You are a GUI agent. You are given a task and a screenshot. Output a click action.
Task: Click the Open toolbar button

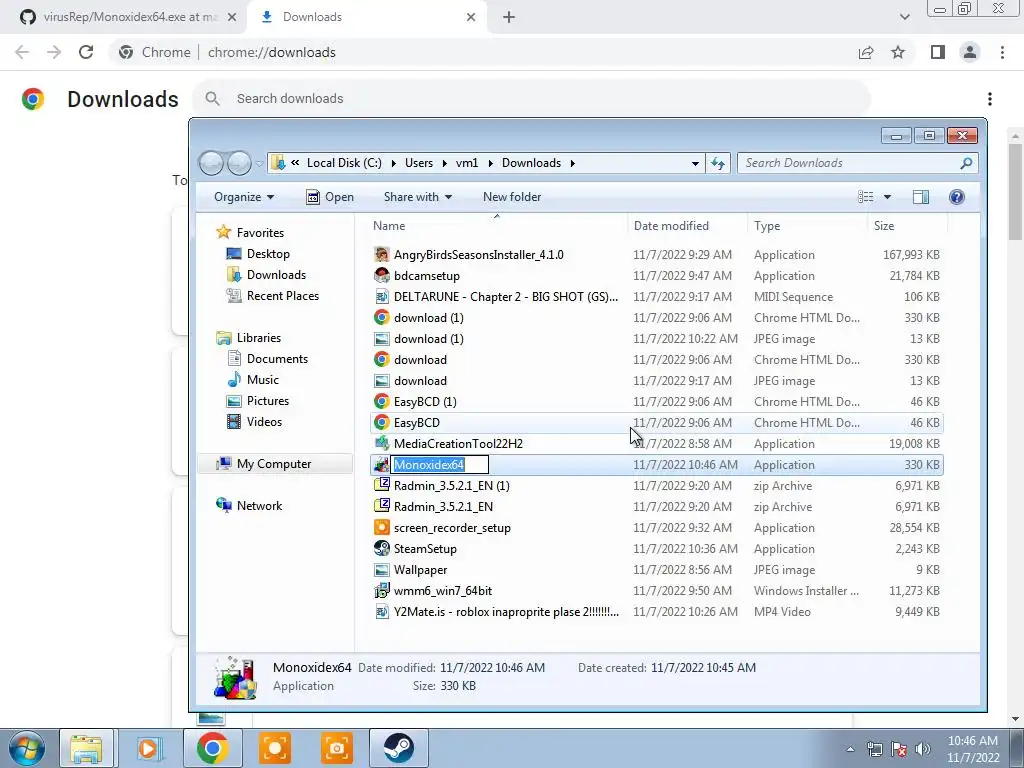coord(330,197)
